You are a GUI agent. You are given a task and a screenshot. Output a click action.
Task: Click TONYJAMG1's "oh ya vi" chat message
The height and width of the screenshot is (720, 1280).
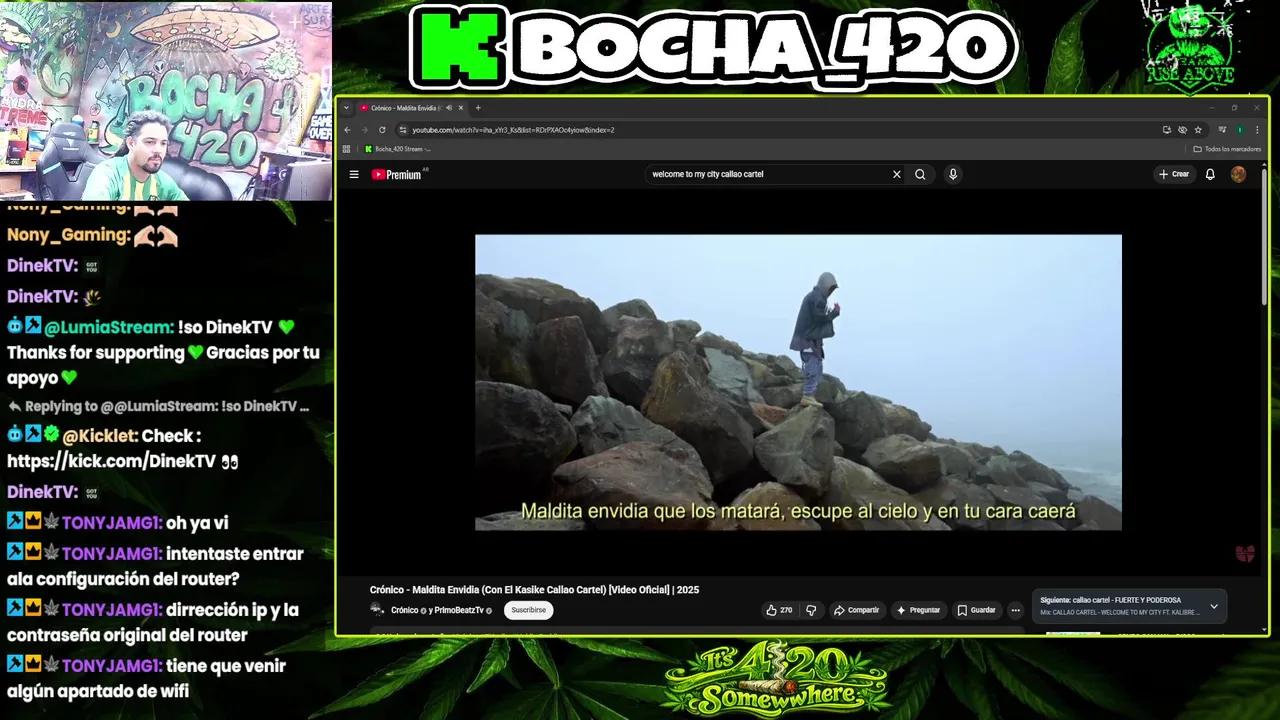pyautogui.click(x=197, y=523)
